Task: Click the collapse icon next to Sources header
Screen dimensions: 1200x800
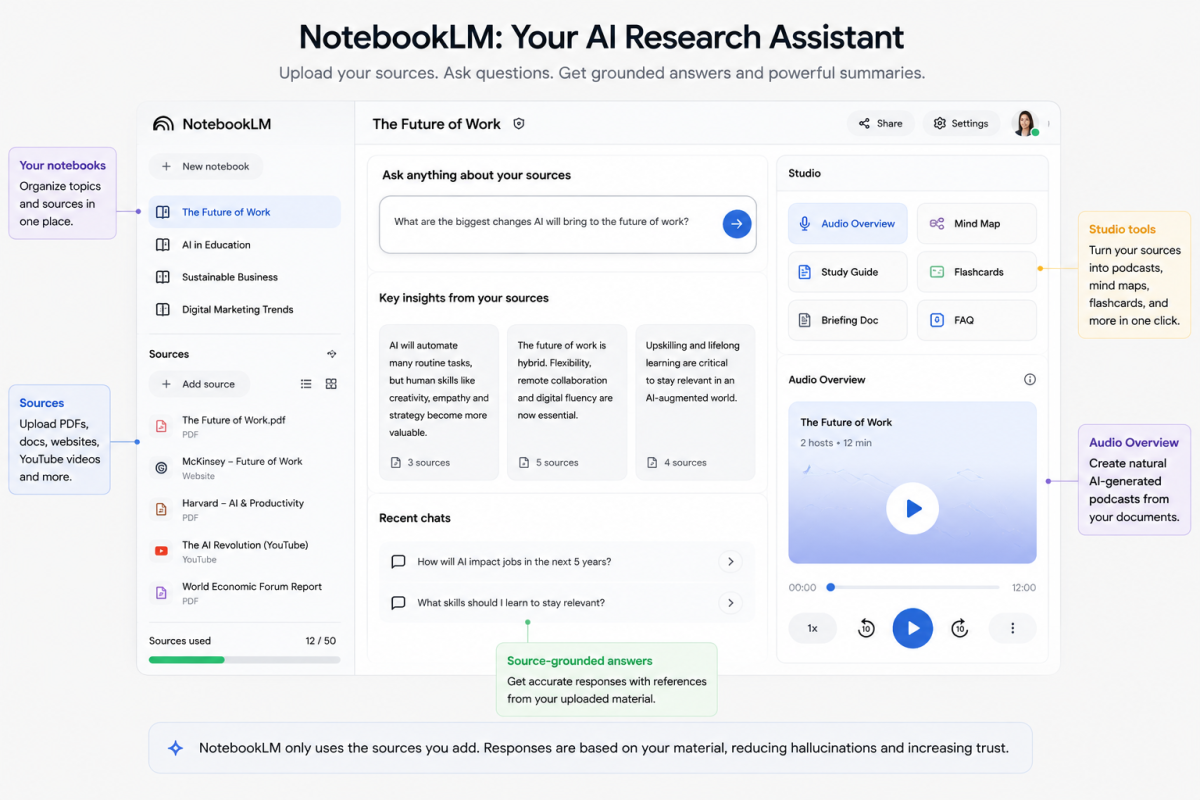Action: click(x=331, y=354)
